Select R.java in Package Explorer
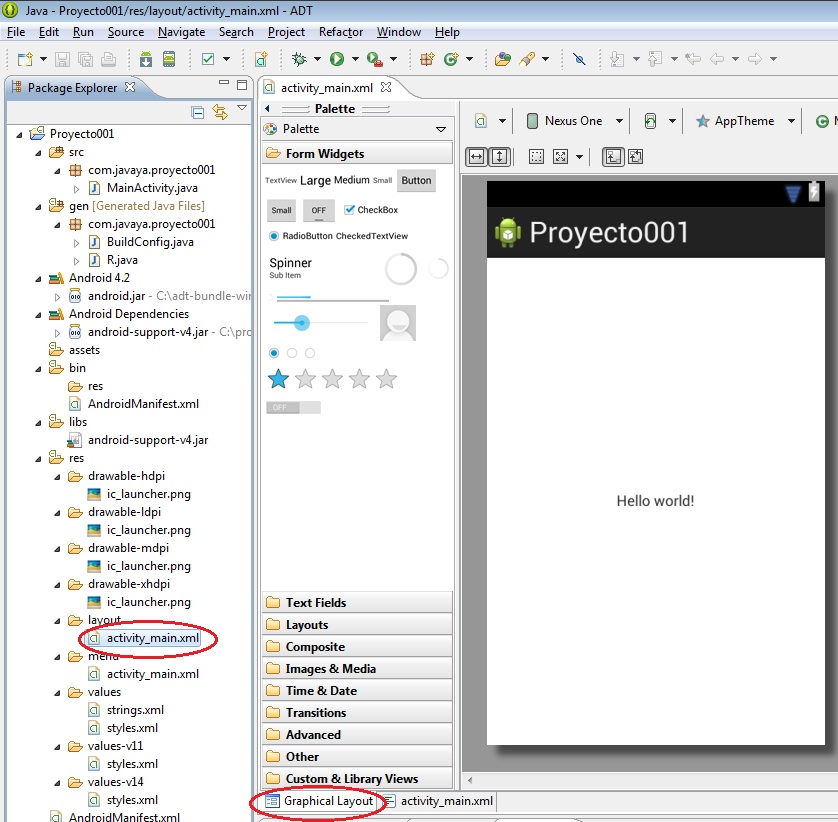The height and width of the screenshot is (822, 838). pos(122,260)
